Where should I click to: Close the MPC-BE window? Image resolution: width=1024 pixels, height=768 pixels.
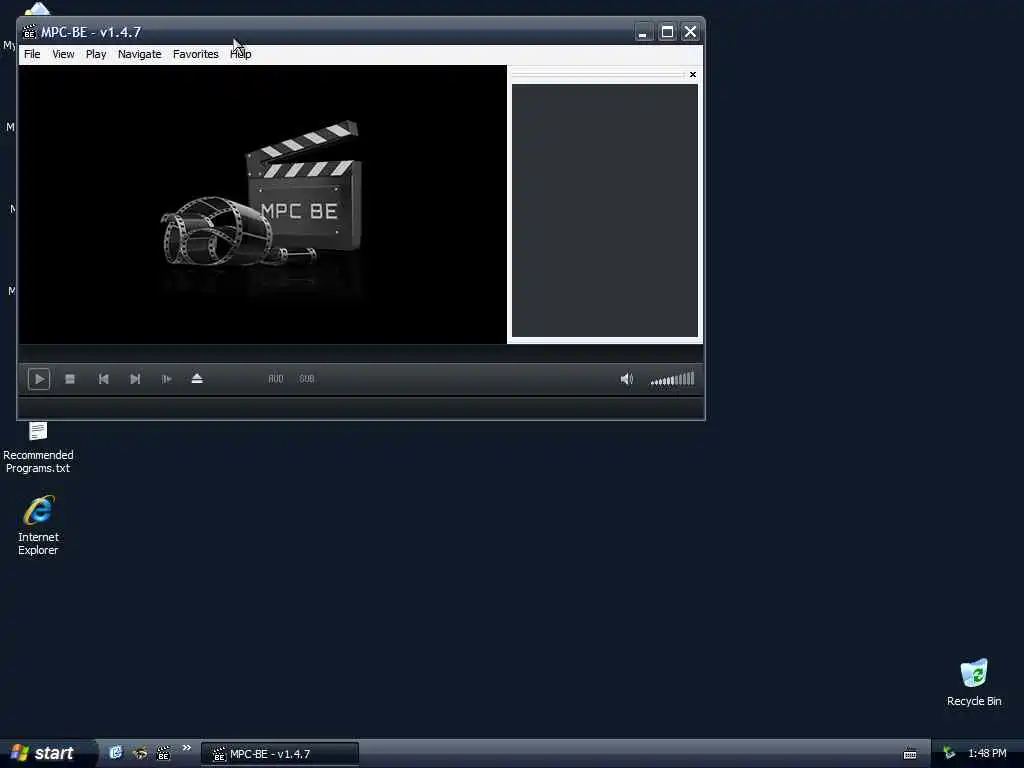click(x=690, y=32)
